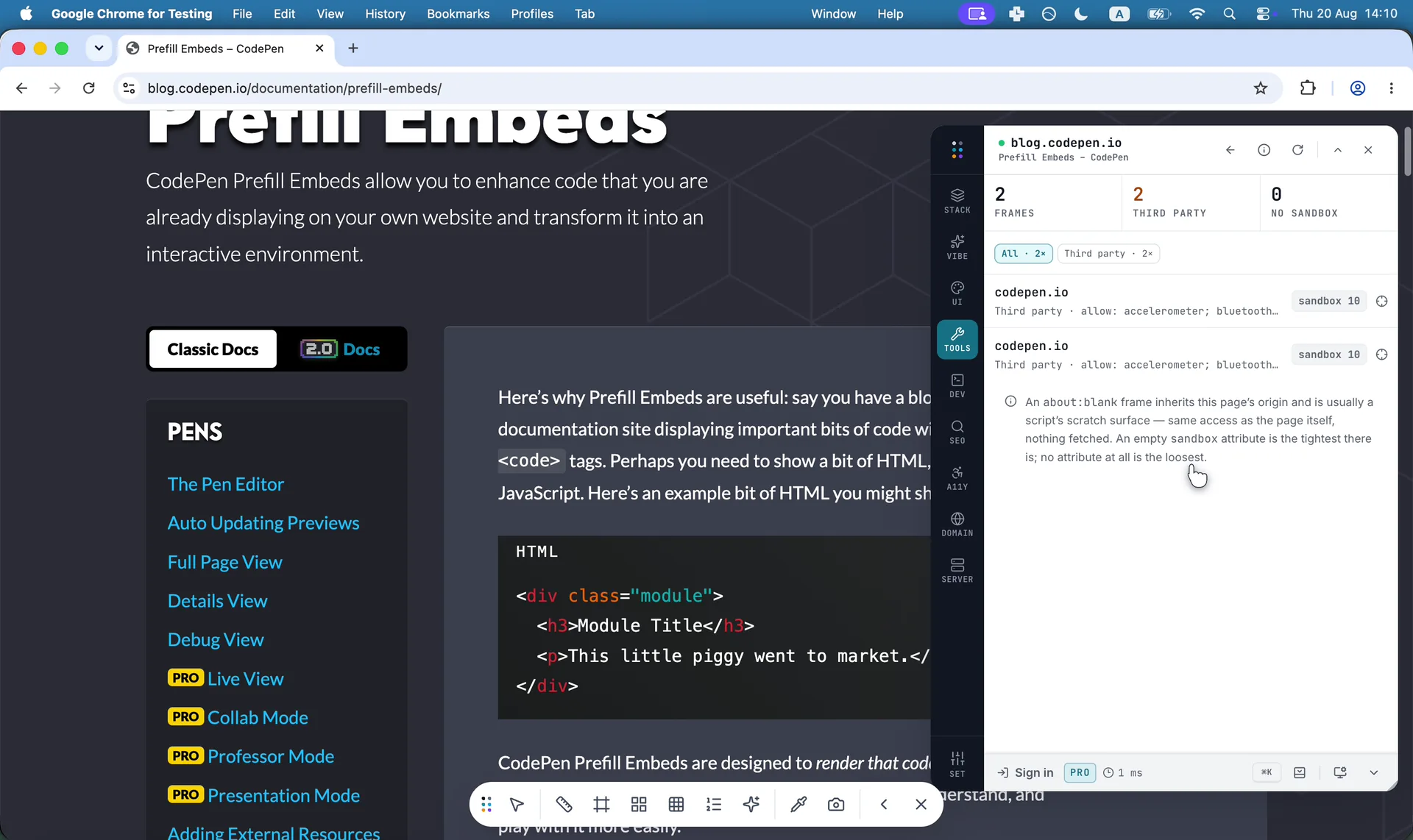Open the Chrome tab search dropdown arrow
Image resolution: width=1413 pixels, height=840 pixels.
[x=99, y=49]
